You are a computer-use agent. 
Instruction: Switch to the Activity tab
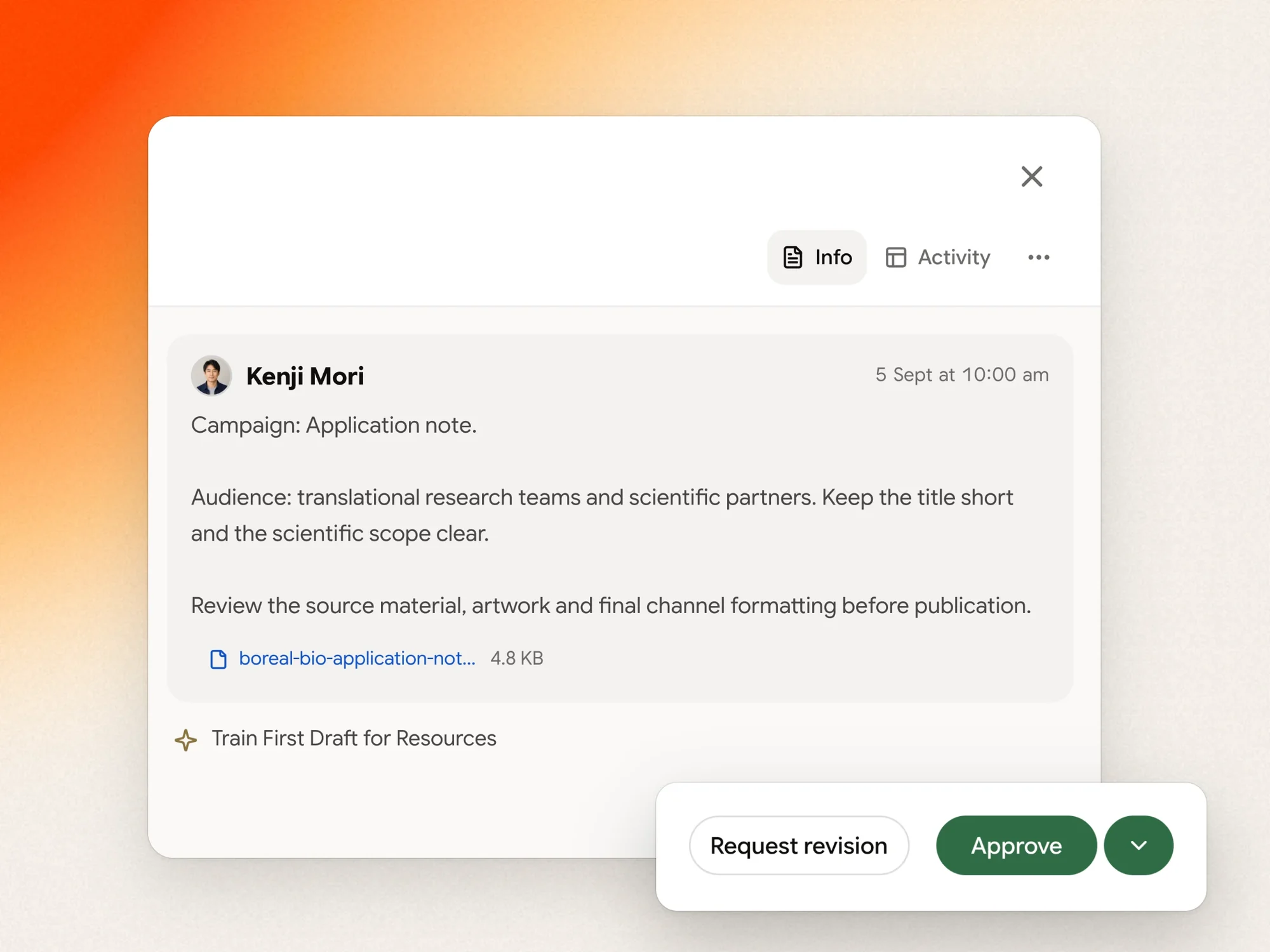[938, 257]
